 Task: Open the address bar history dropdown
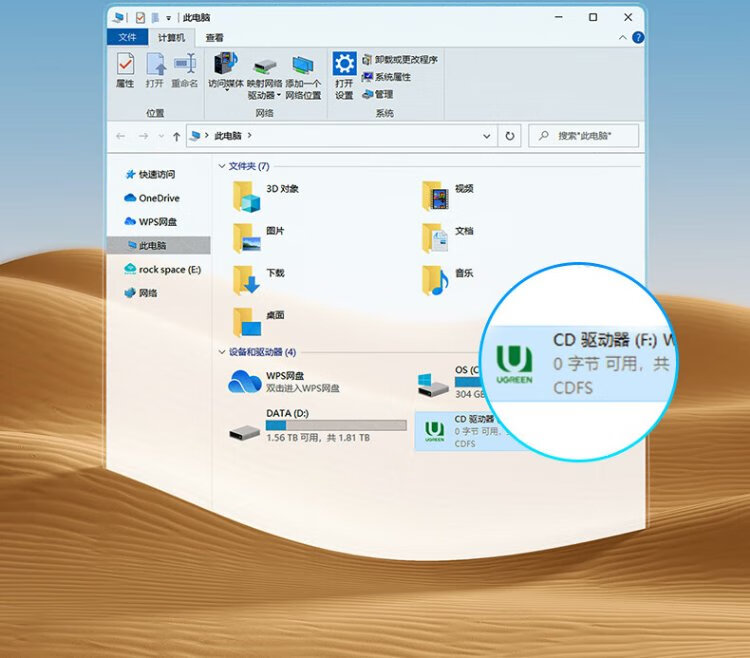487,136
